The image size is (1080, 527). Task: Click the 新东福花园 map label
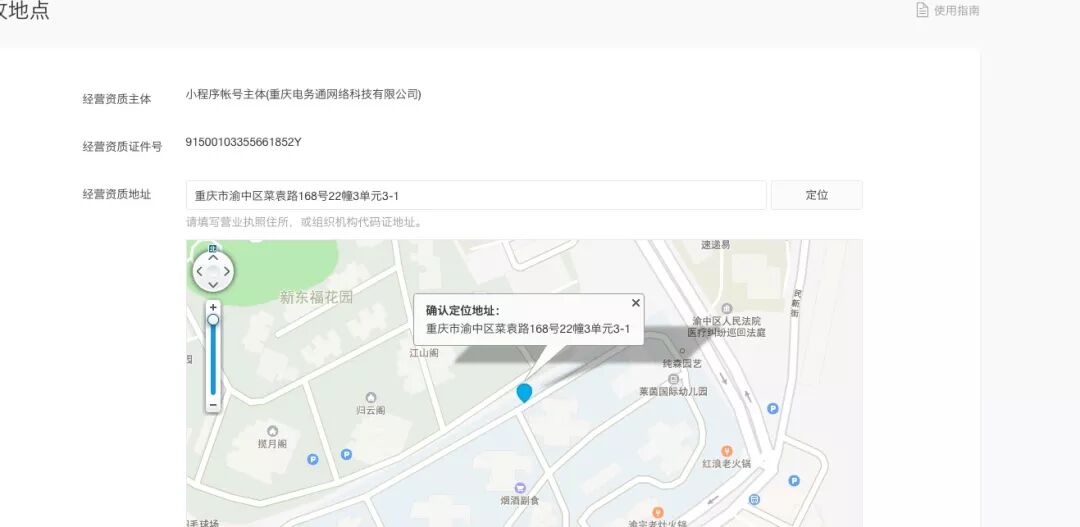(316, 298)
